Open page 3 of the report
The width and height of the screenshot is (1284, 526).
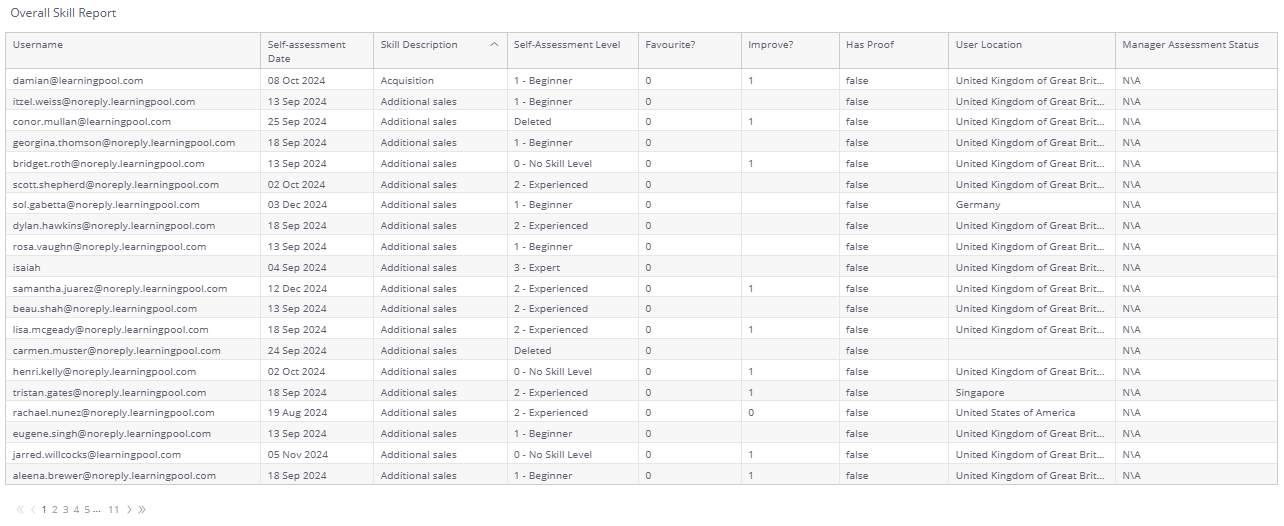[65, 510]
